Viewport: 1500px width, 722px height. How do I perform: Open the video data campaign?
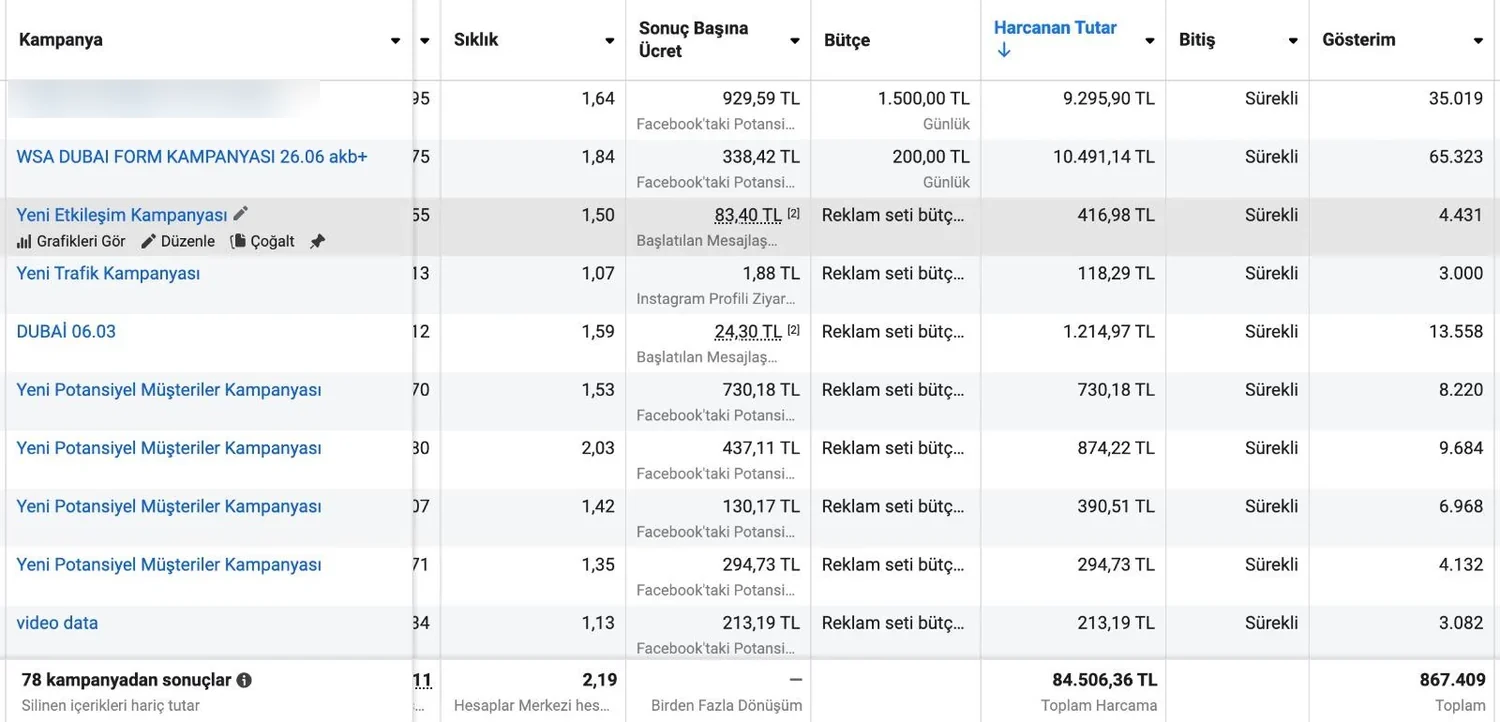pos(57,622)
